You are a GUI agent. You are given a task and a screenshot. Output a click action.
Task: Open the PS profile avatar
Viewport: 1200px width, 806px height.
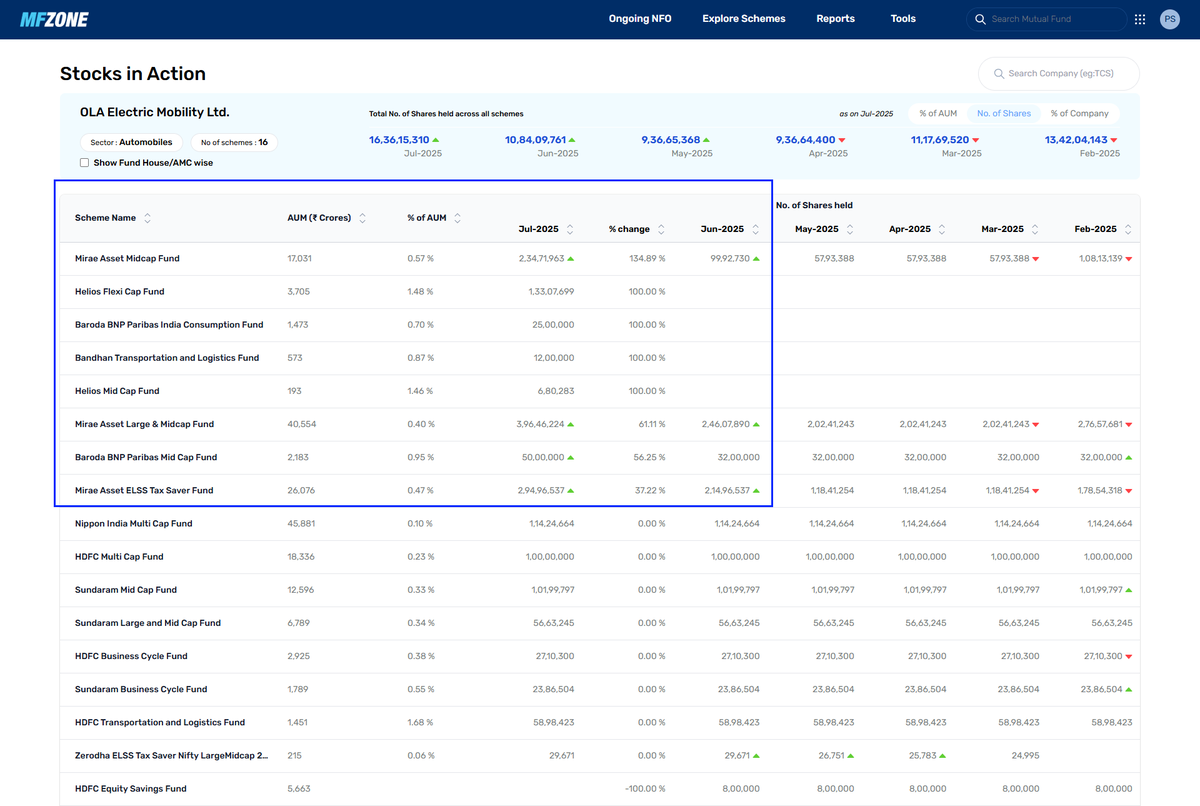tap(1169, 19)
